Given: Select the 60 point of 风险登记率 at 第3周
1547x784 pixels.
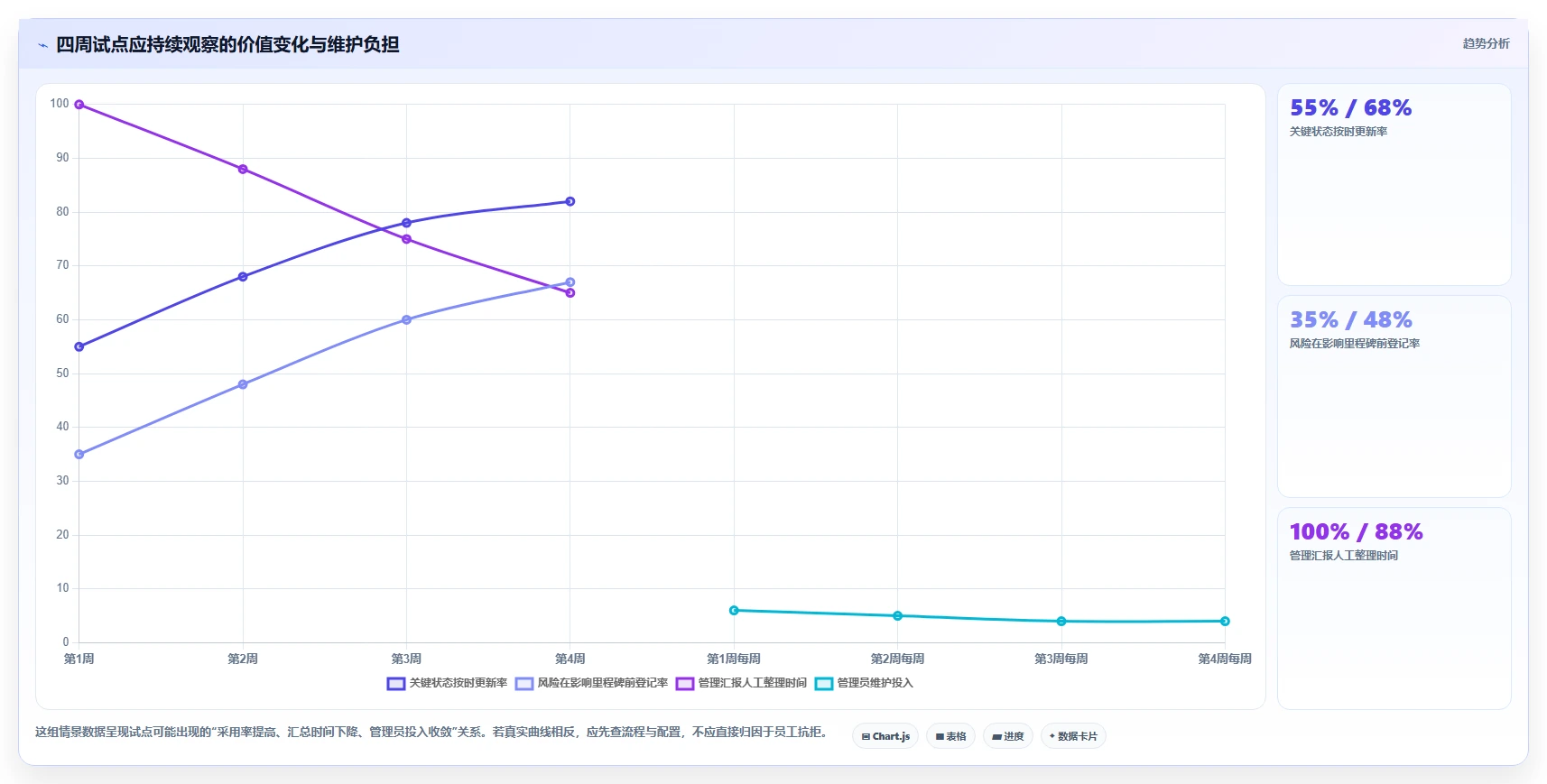Looking at the screenshot, I should pos(406,319).
